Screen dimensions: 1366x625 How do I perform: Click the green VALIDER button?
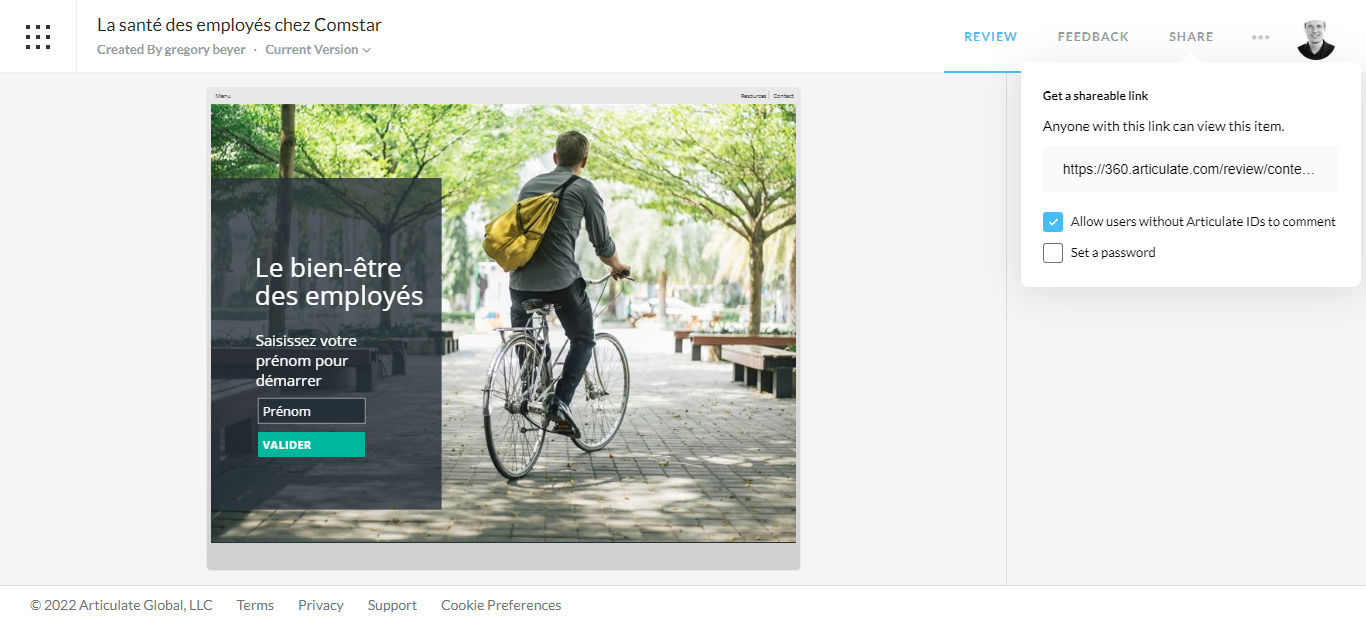tap(311, 445)
